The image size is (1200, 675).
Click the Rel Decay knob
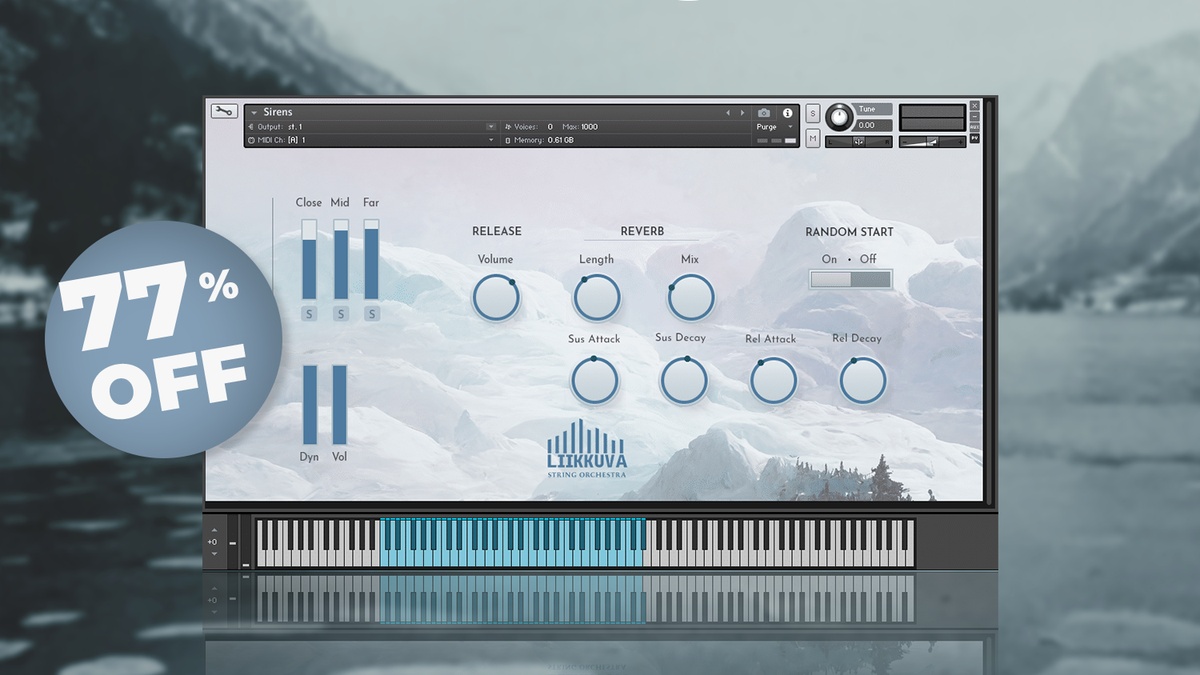click(863, 381)
